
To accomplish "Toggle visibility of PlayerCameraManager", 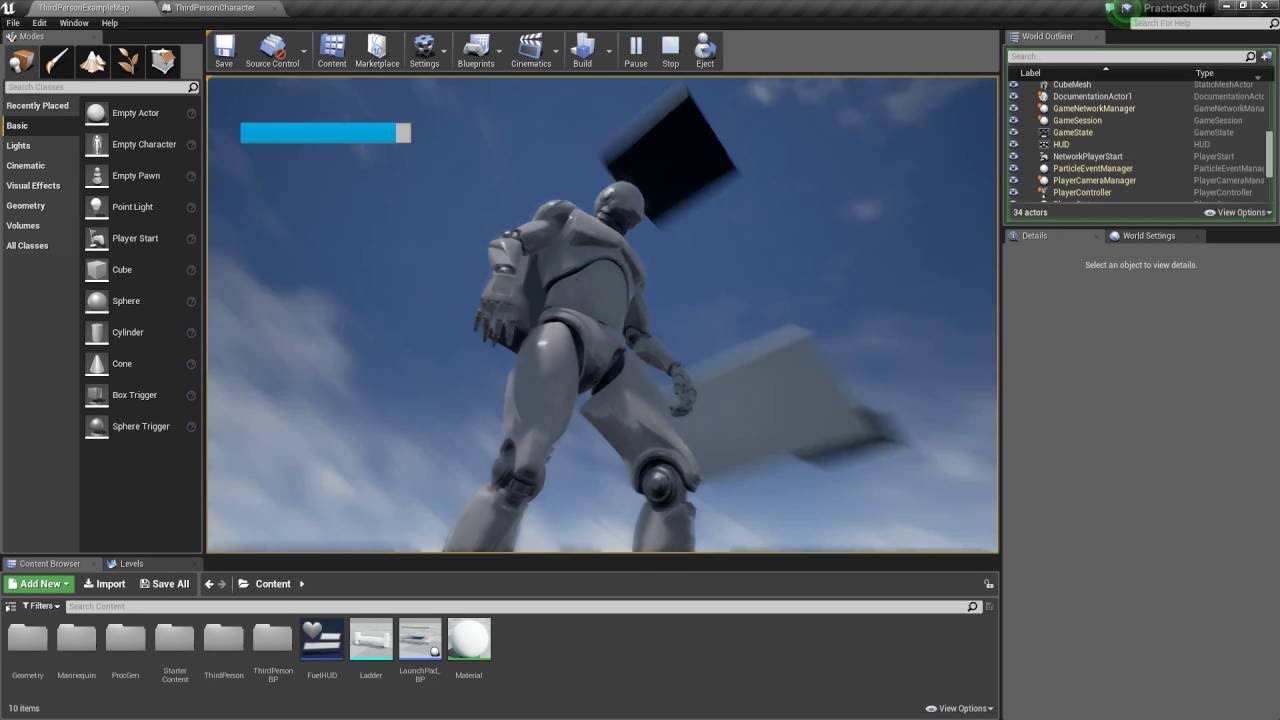I will [x=1013, y=181].
